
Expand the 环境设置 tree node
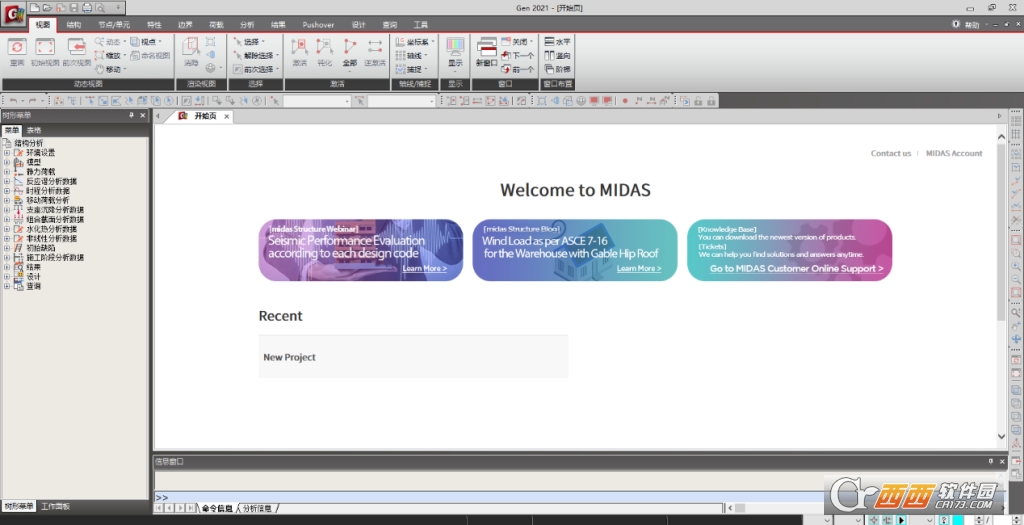[x=7, y=153]
